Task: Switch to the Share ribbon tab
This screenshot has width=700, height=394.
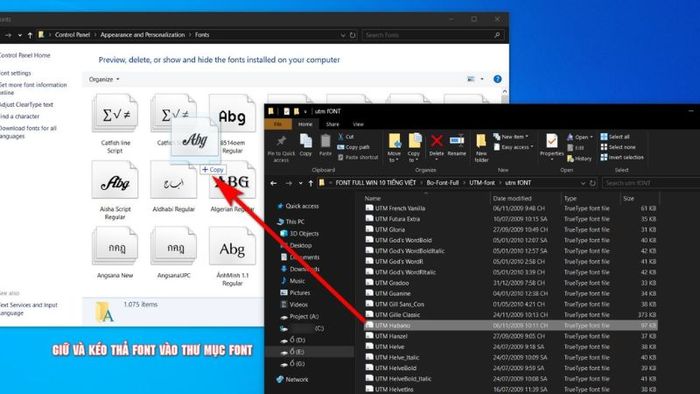Action: pyautogui.click(x=333, y=124)
